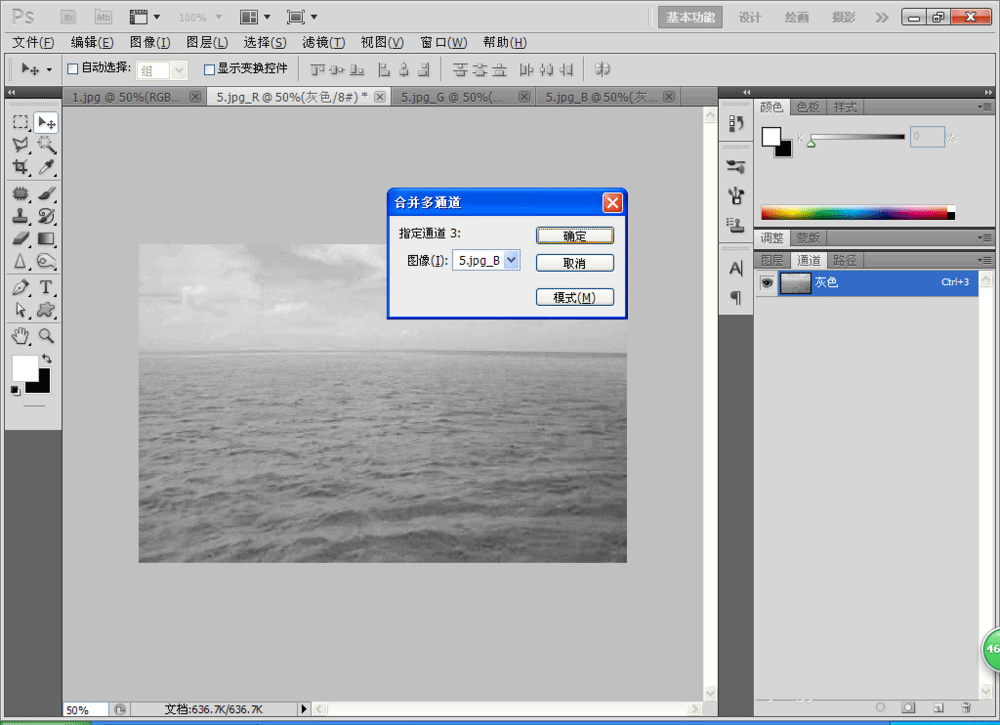1000x725 pixels.
Task: Expand the workspace chevron beside 摄影
Action: click(x=881, y=17)
